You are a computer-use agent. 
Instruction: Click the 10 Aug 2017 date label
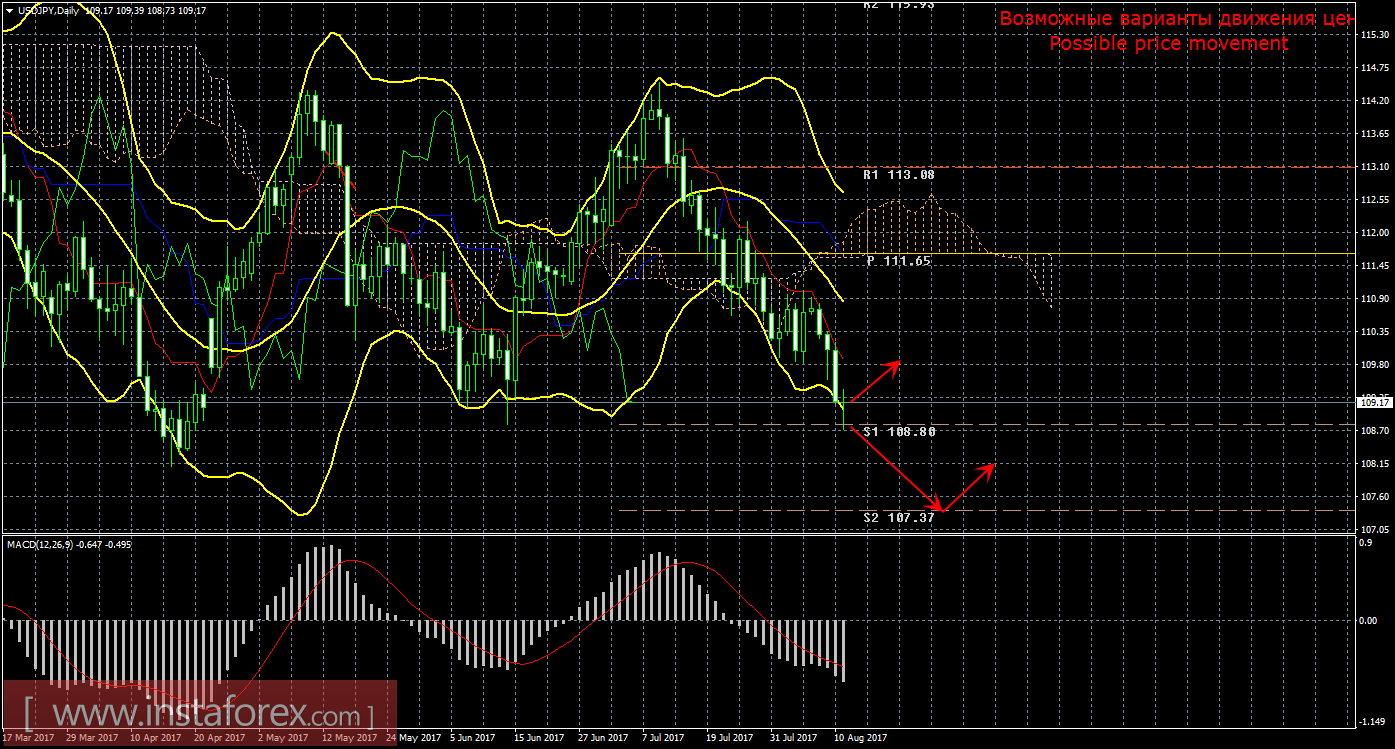click(x=861, y=738)
